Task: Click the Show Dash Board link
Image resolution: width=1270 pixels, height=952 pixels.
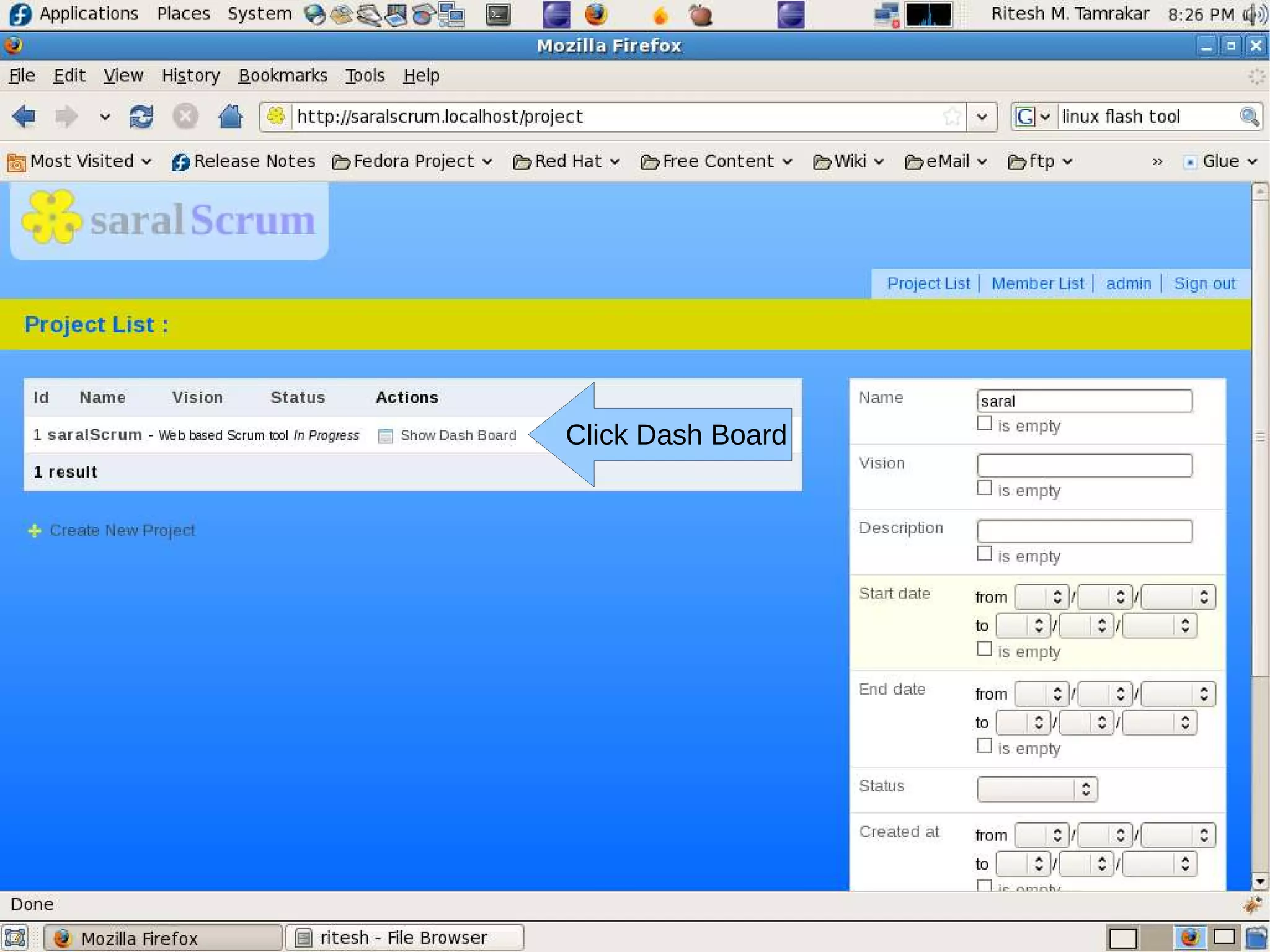Action: (458, 435)
